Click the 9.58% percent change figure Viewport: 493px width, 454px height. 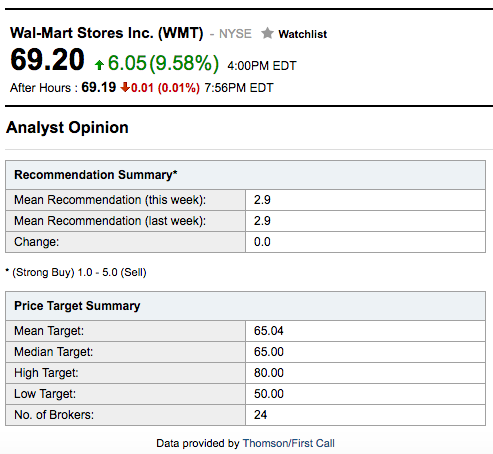tap(184, 63)
